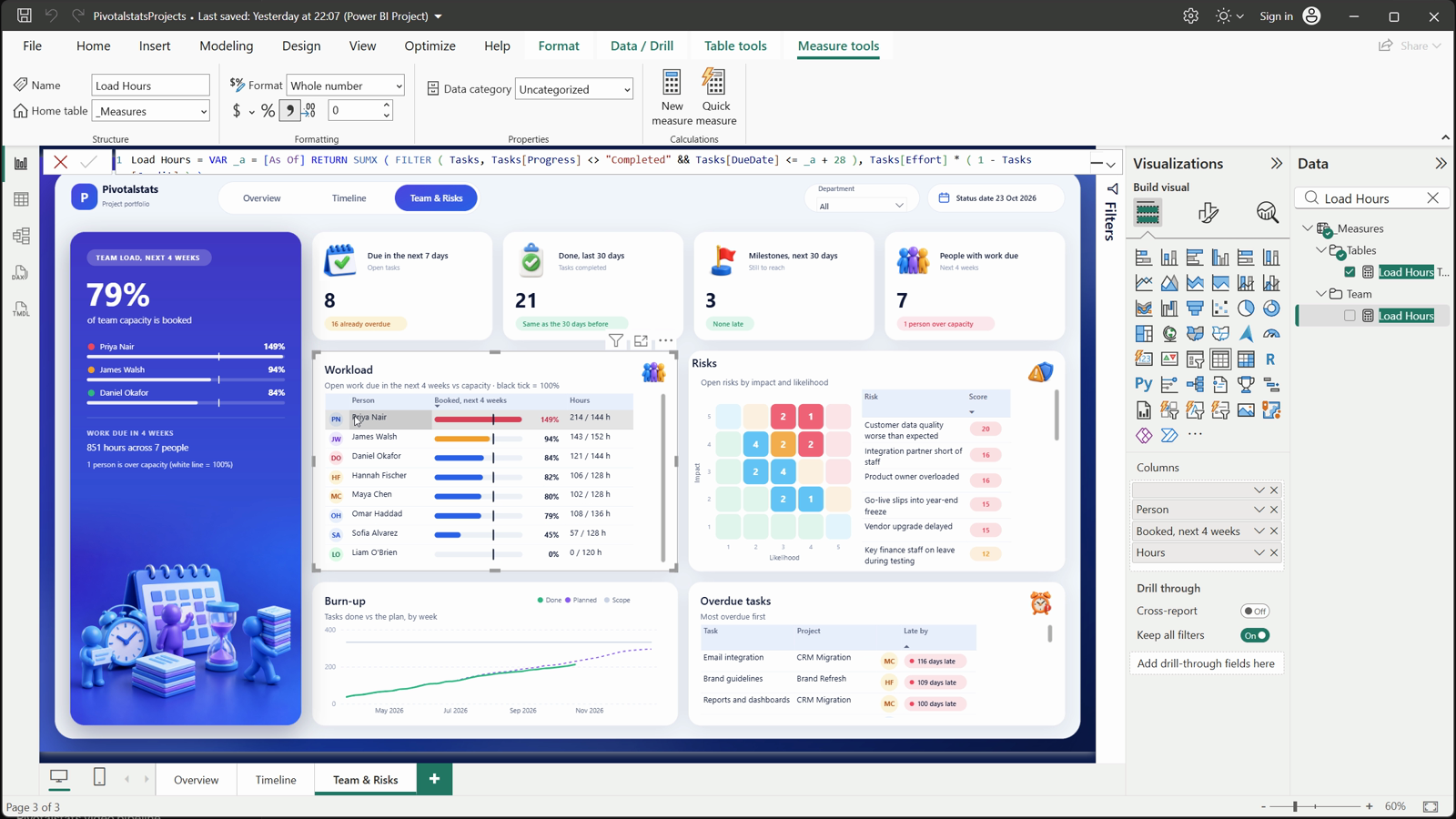
Task: Open TMDL view icon
Action: pyautogui.click(x=21, y=309)
